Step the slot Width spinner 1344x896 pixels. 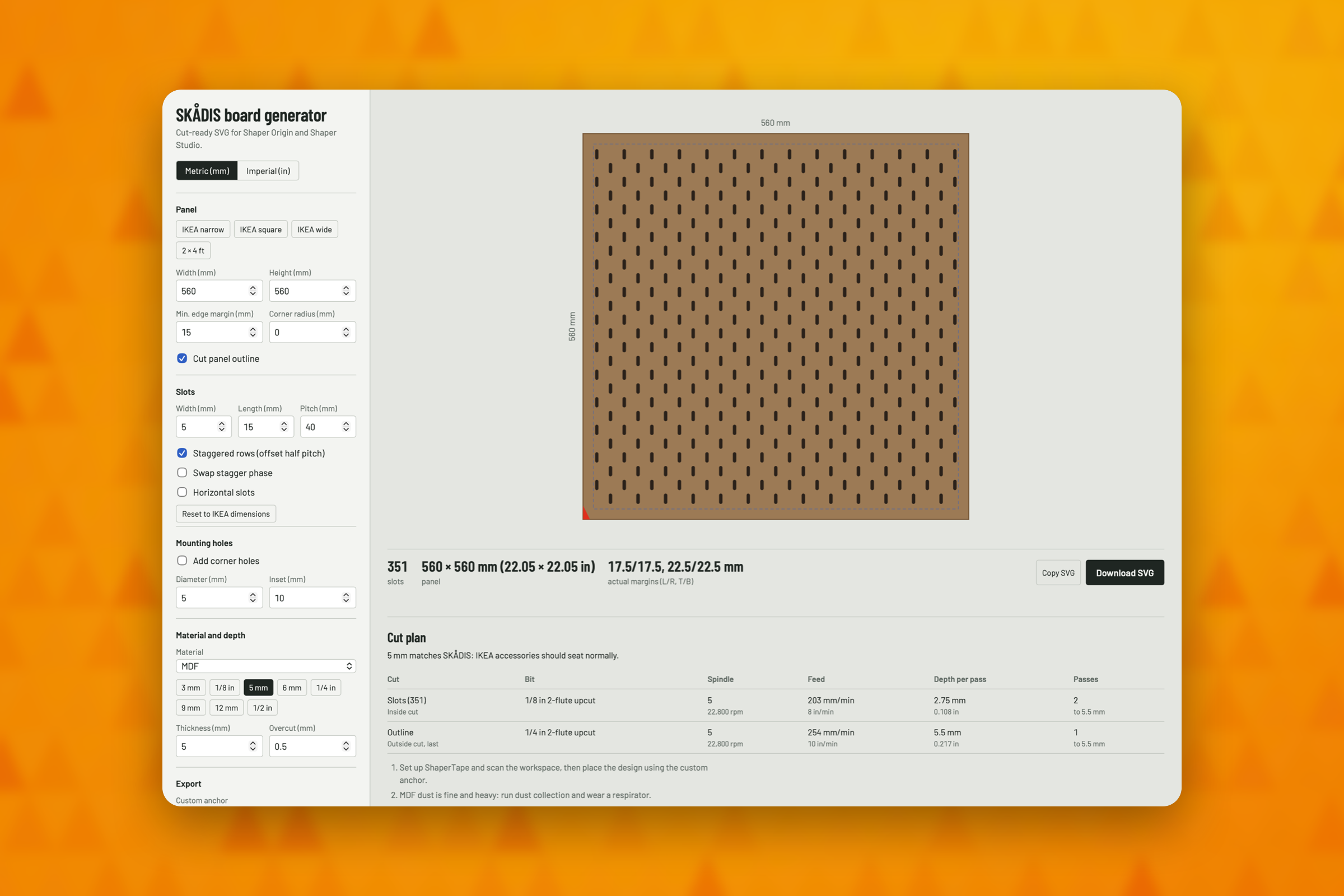pos(221,427)
